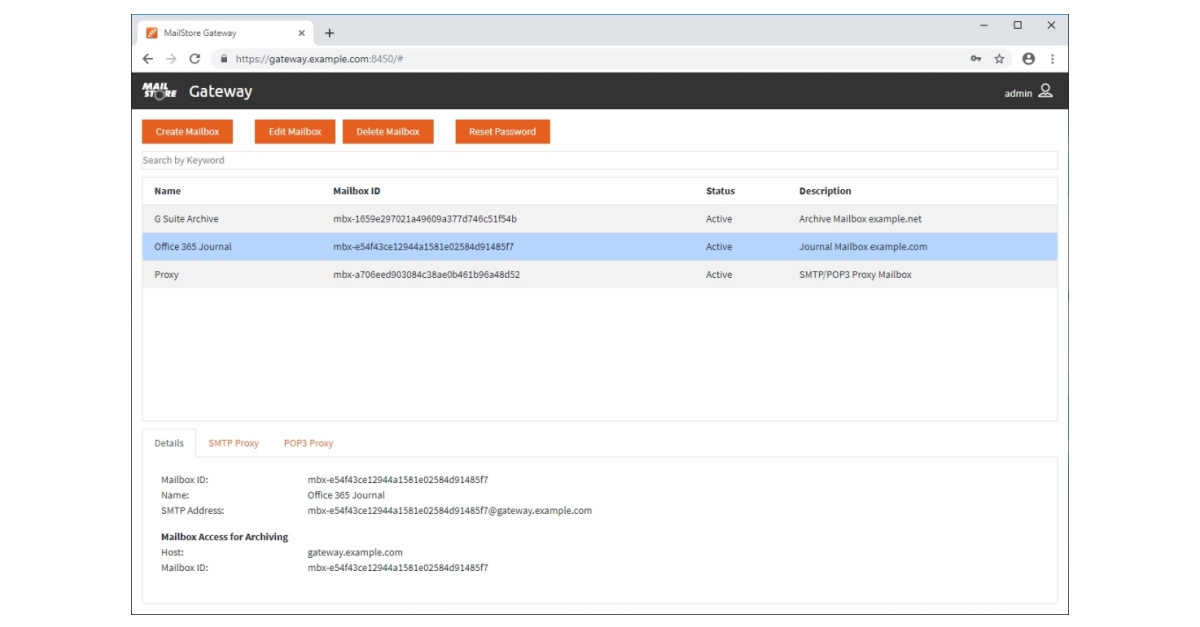Viewport: 1200px width, 627px height.
Task: Click the MailStore logo in header
Action: 160,91
